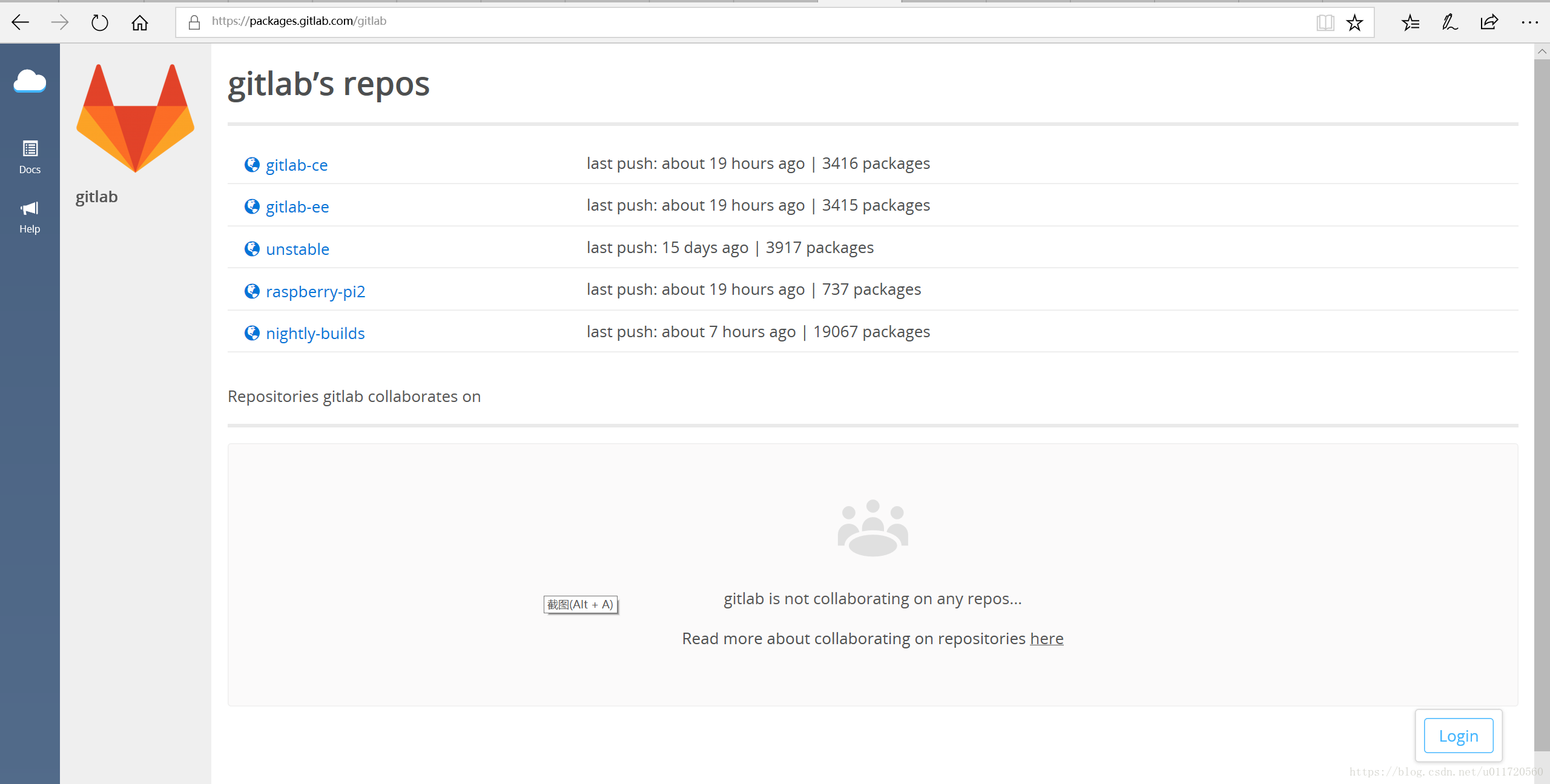Click the GitLab fox logo
The image size is (1550, 784).
point(135,118)
